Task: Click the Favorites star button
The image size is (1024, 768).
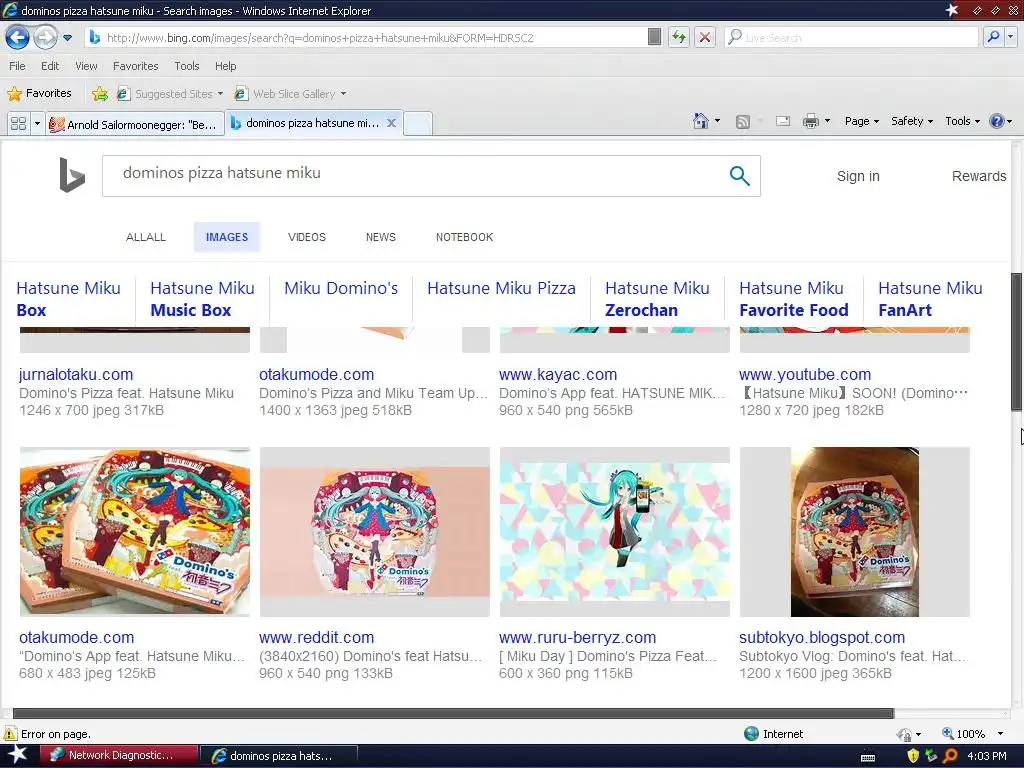Action: click(x=39, y=93)
